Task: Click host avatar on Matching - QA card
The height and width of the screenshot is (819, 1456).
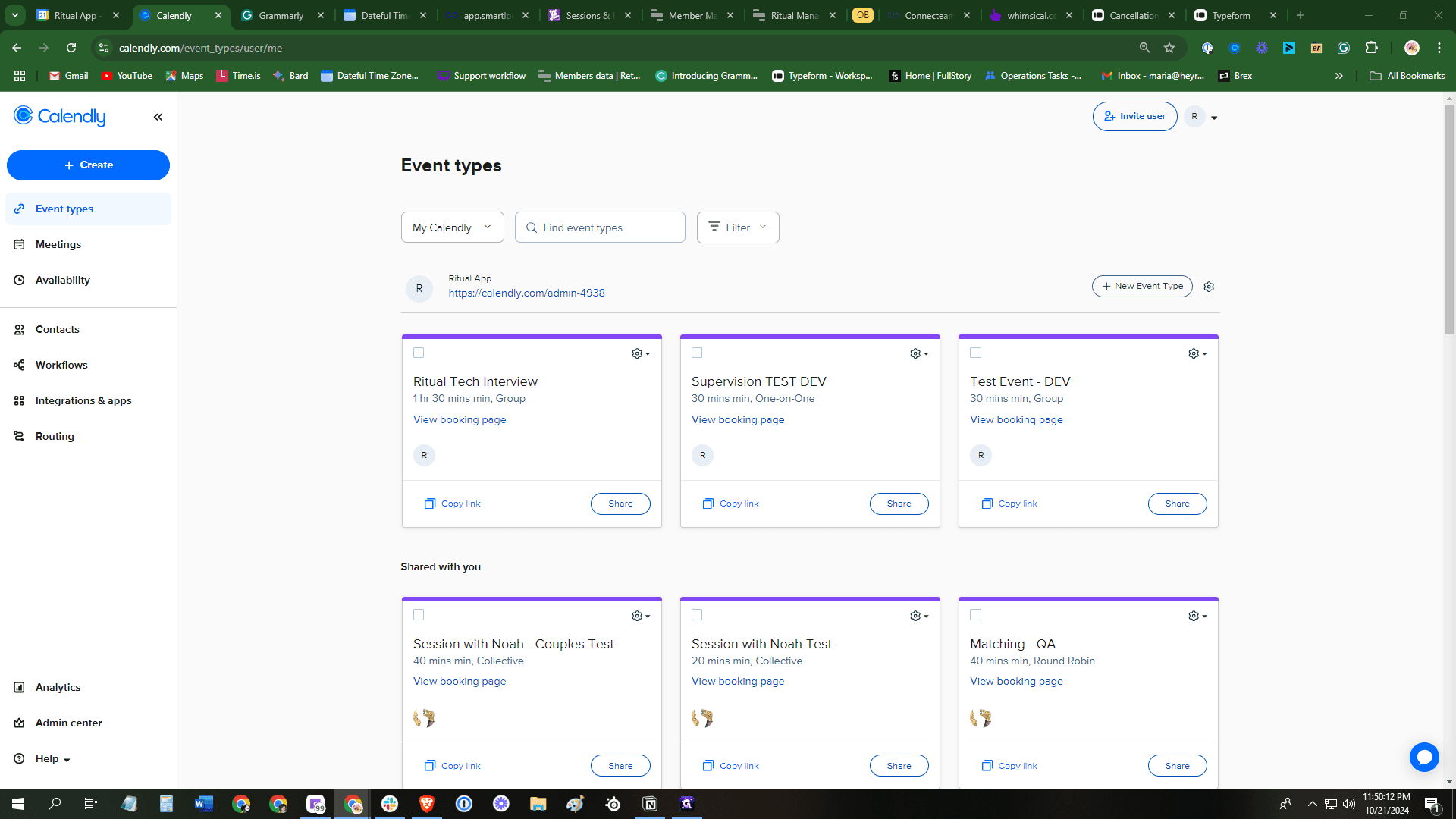Action: [x=981, y=717]
